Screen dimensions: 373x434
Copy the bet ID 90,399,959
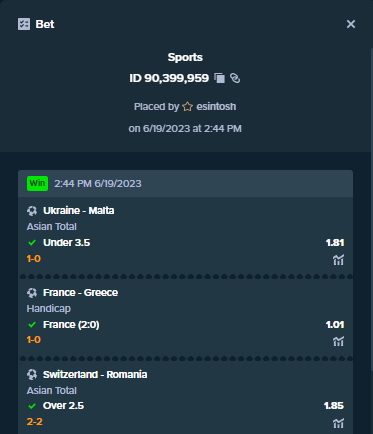[x=220, y=78]
